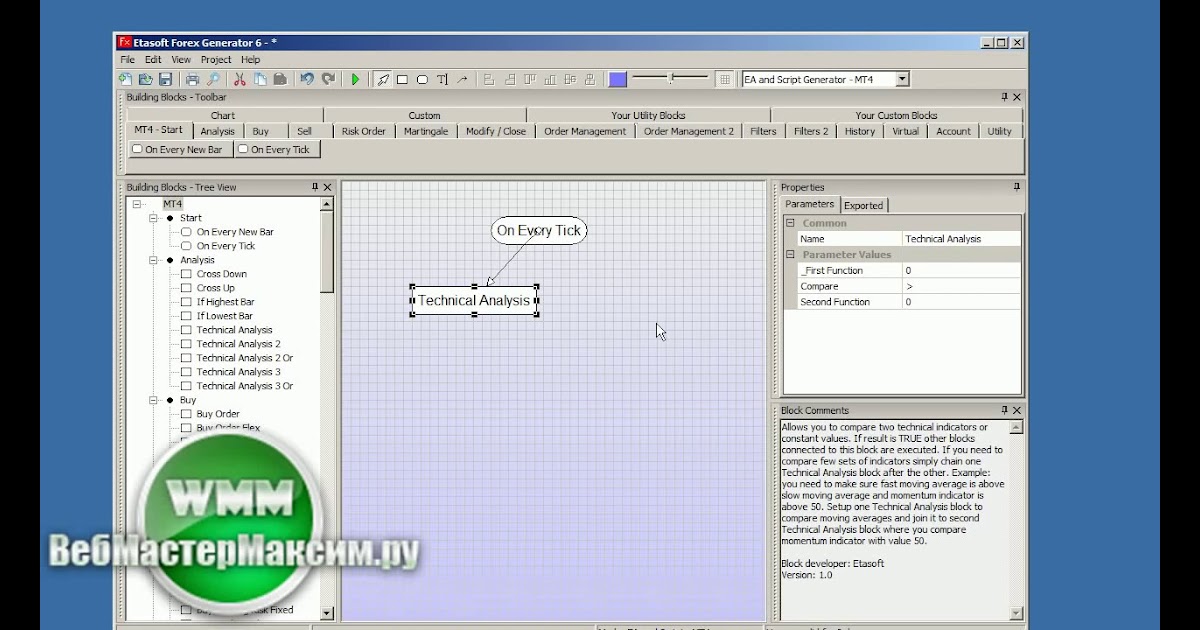Click the zoom slider in the toolbar
This screenshot has width=1200, height=630.
click(670, 78)
